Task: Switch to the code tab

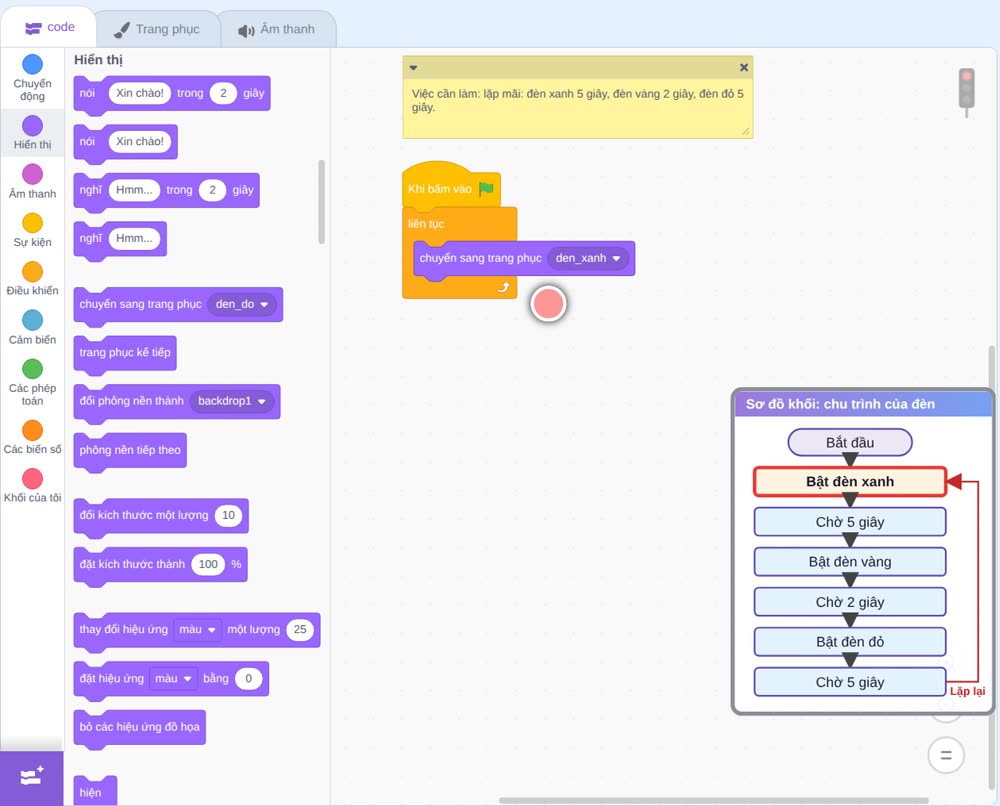Action: coord(49,27)
